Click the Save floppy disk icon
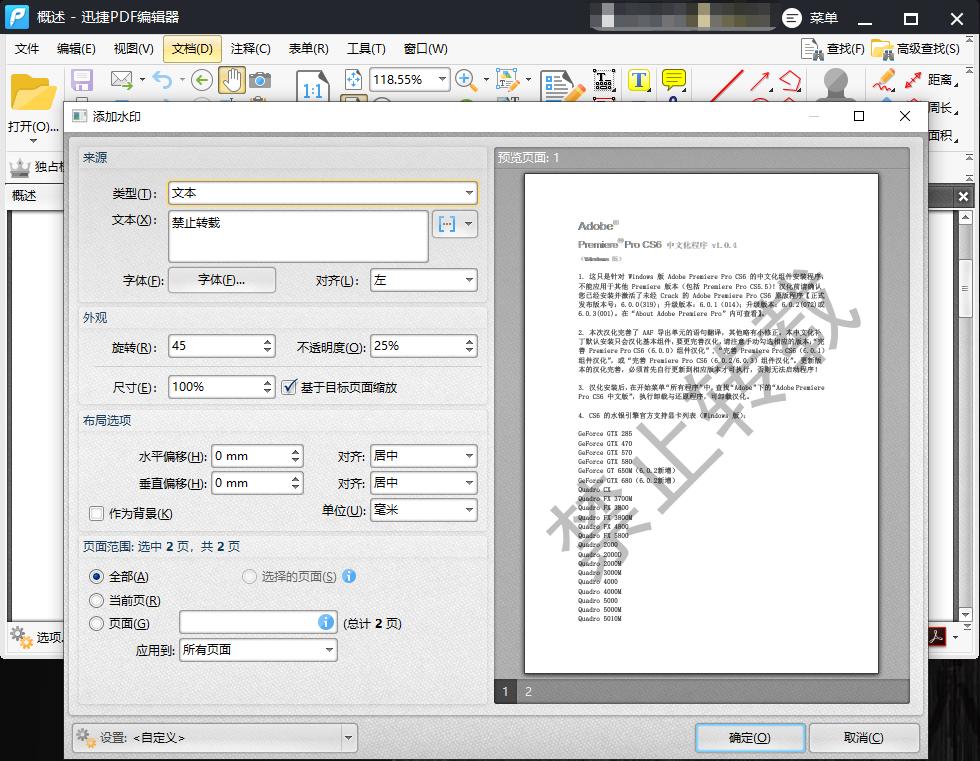This screenshot has height=761, width=980. tap(81, 80)
